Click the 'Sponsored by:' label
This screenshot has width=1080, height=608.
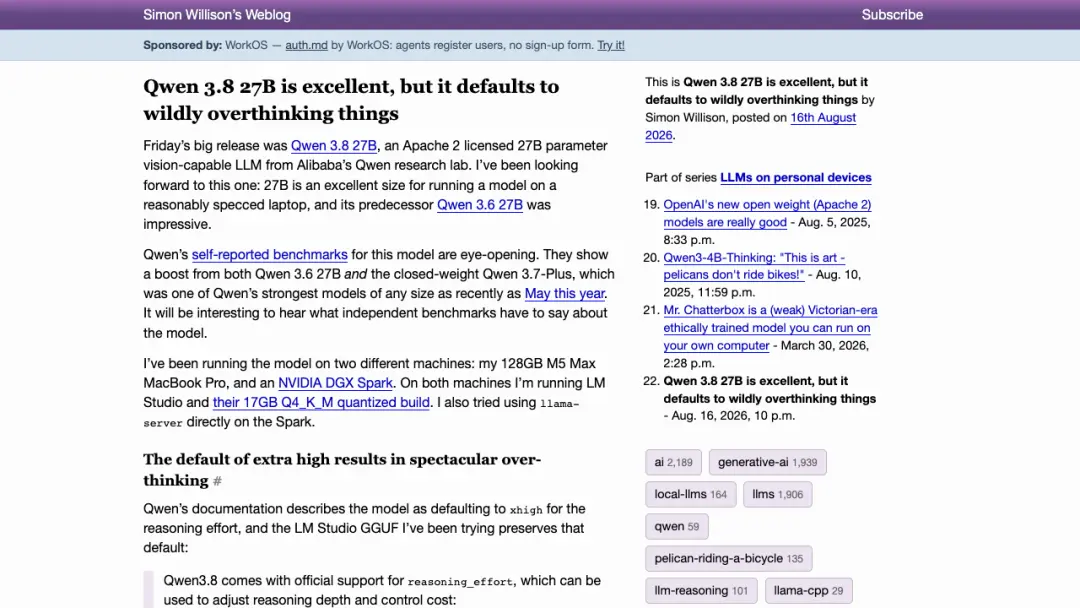(183, 45)
